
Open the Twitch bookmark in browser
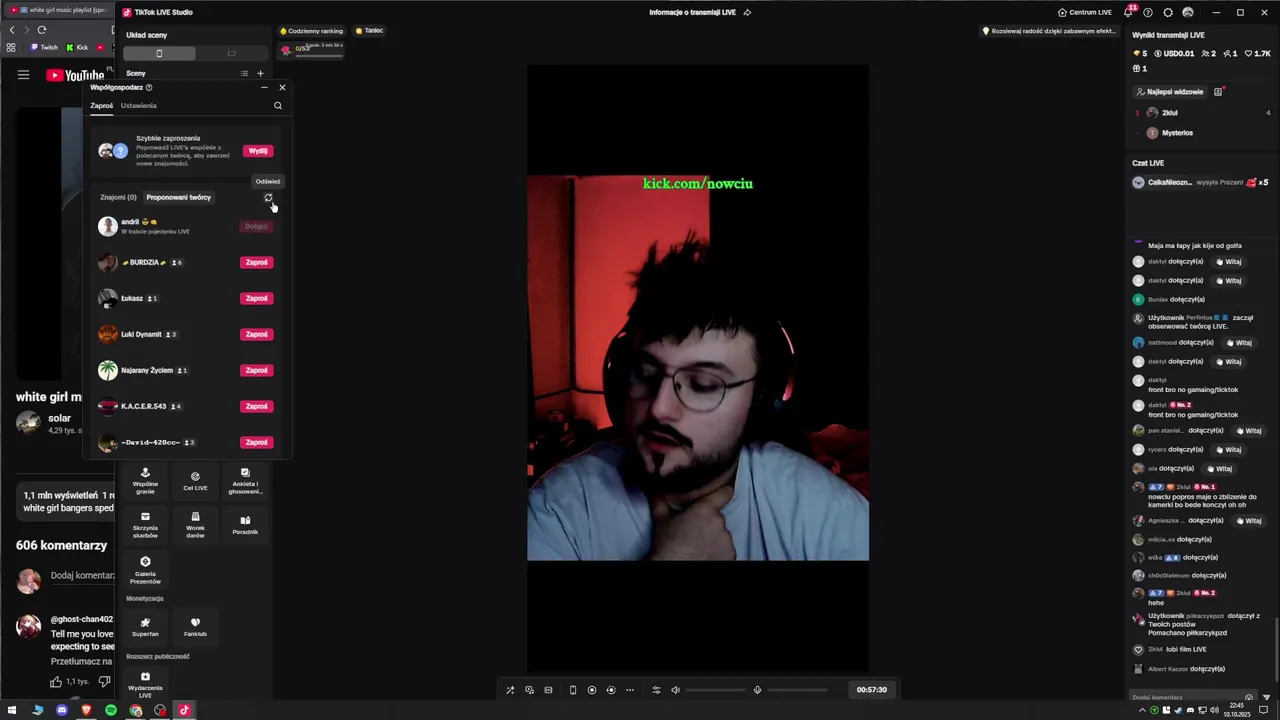tap(44, 47)
